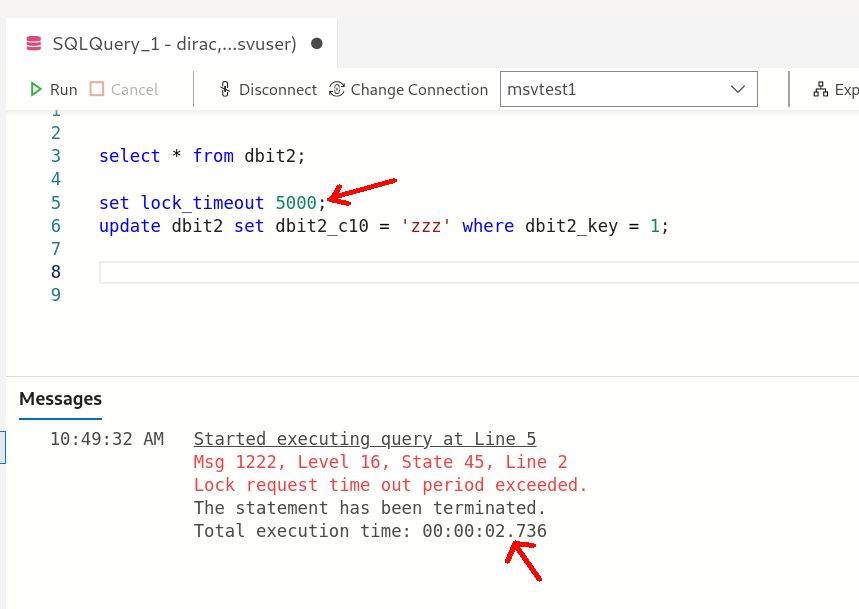The image size is (859, 609).
Task: Open the Explain query plan icon
Action: click(x=818, y=89)
